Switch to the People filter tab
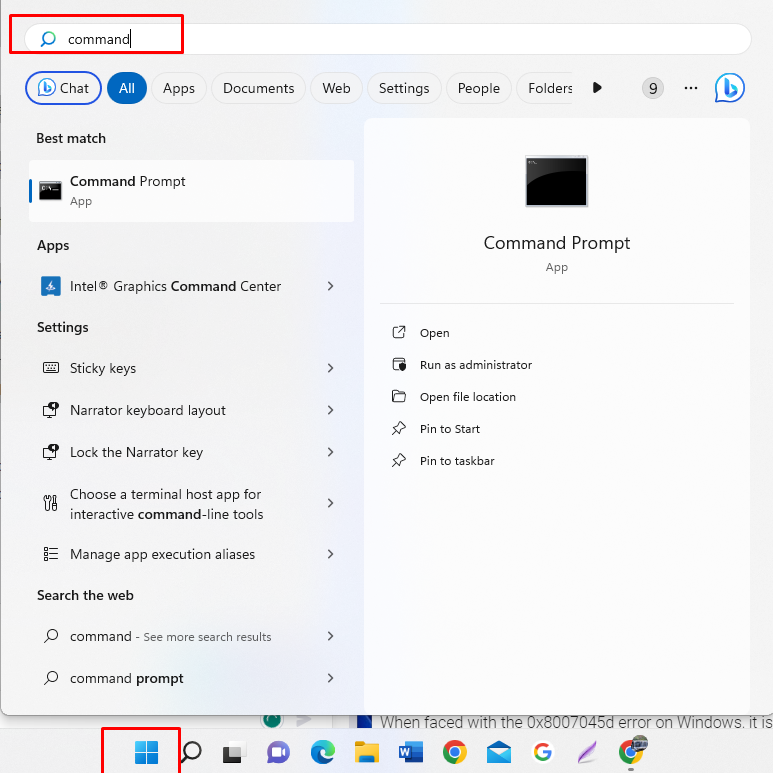The image size is (773, 773). [x=478, y=88]
